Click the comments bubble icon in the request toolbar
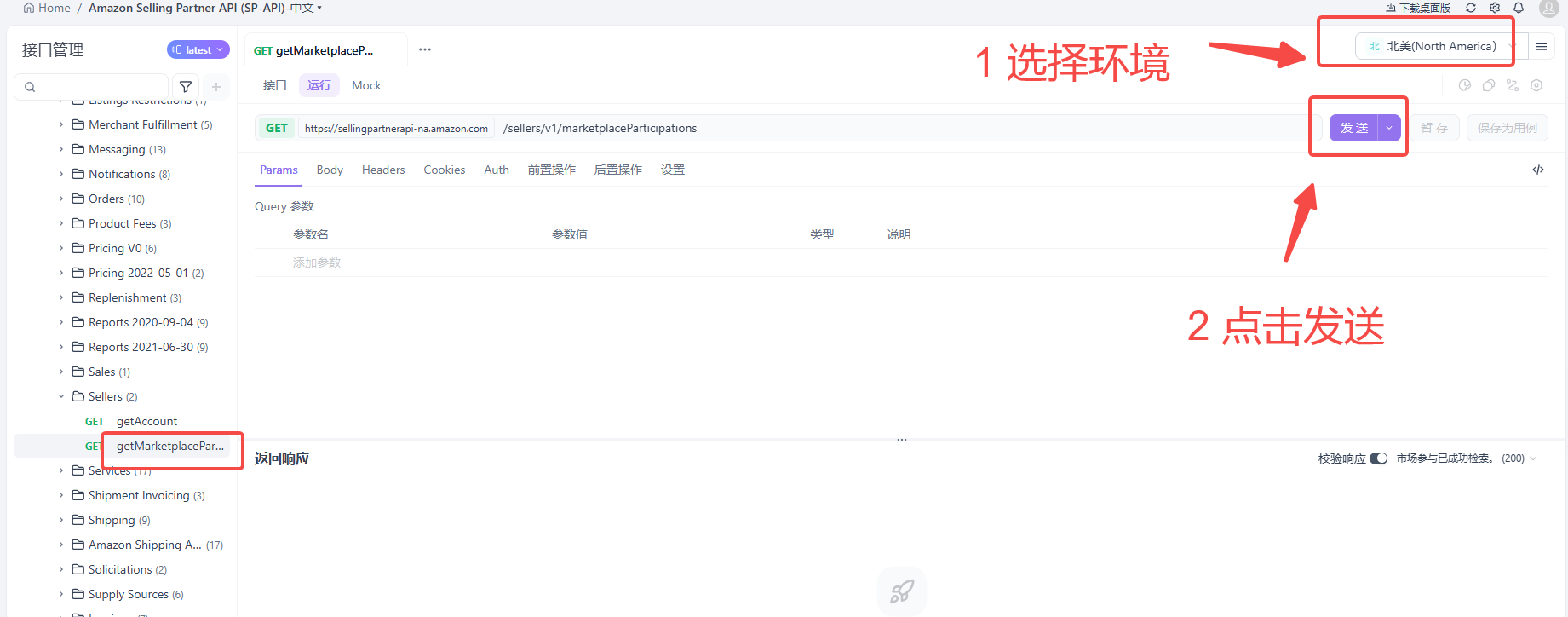 tap(1489, 85)
